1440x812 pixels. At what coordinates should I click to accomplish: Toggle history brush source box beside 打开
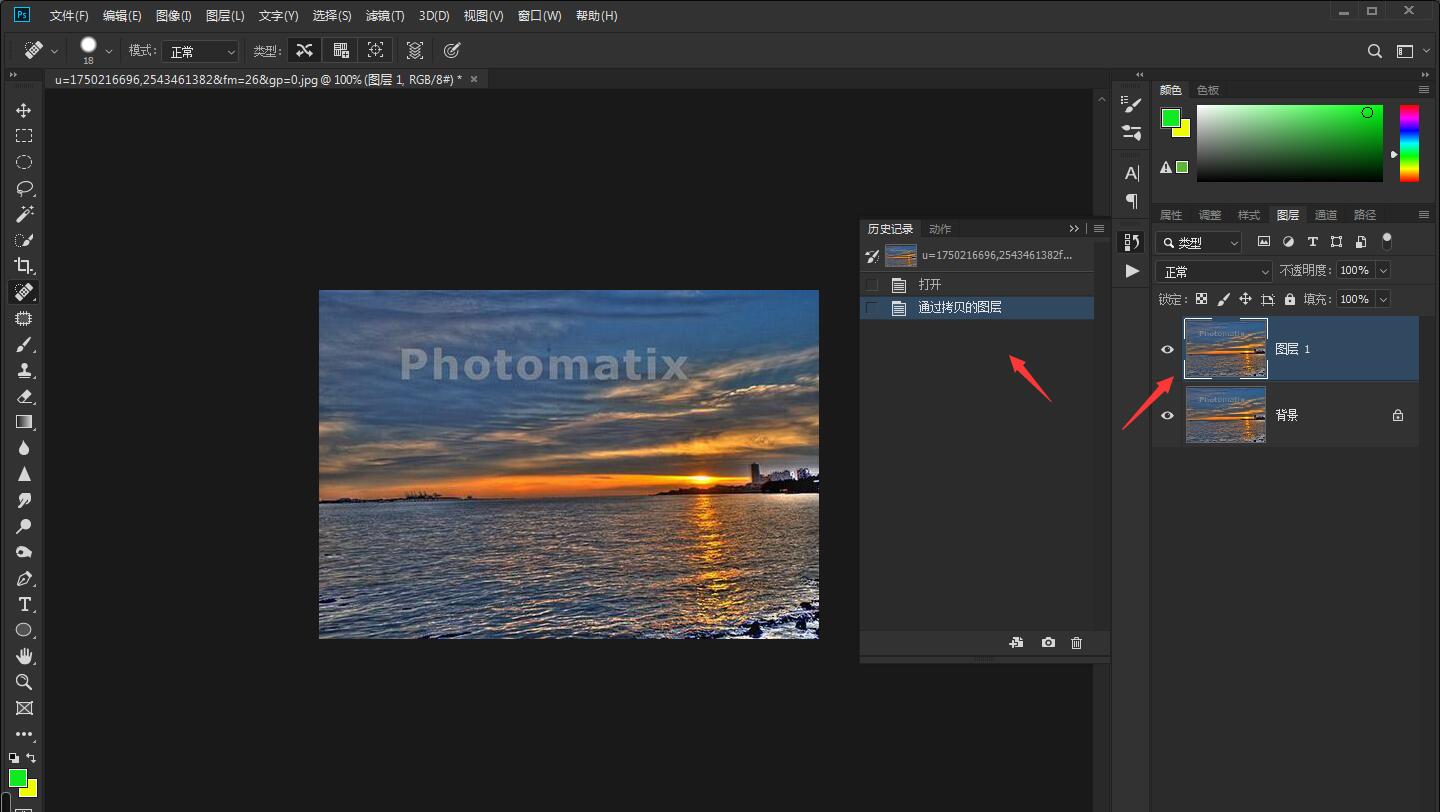pyautogui.click(x=872, y=285)
